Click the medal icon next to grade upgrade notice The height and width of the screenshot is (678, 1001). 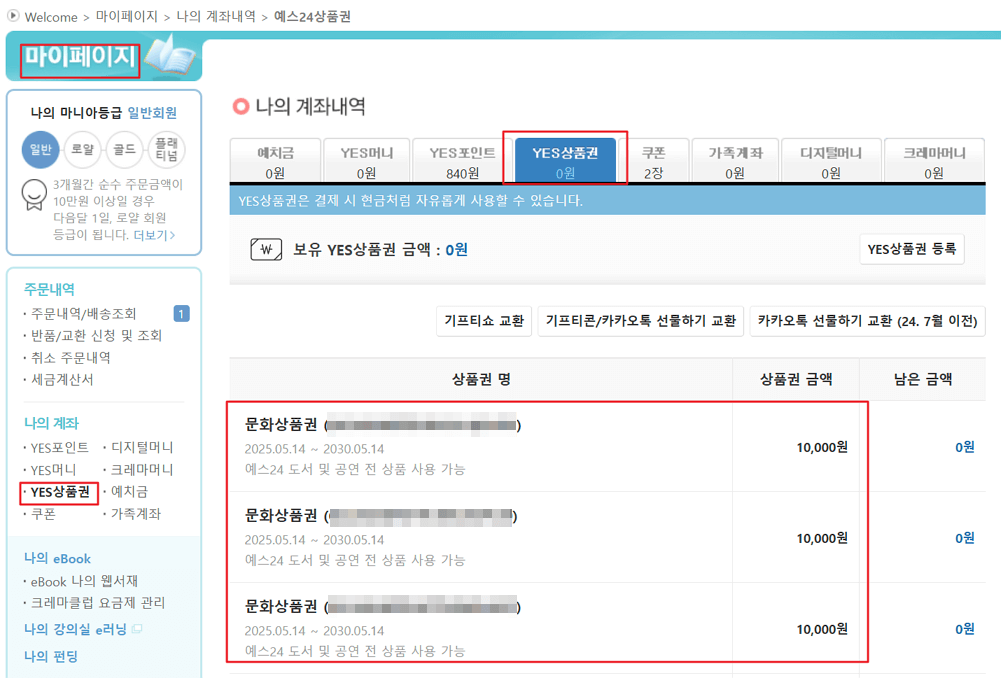(x=34, y=193)
